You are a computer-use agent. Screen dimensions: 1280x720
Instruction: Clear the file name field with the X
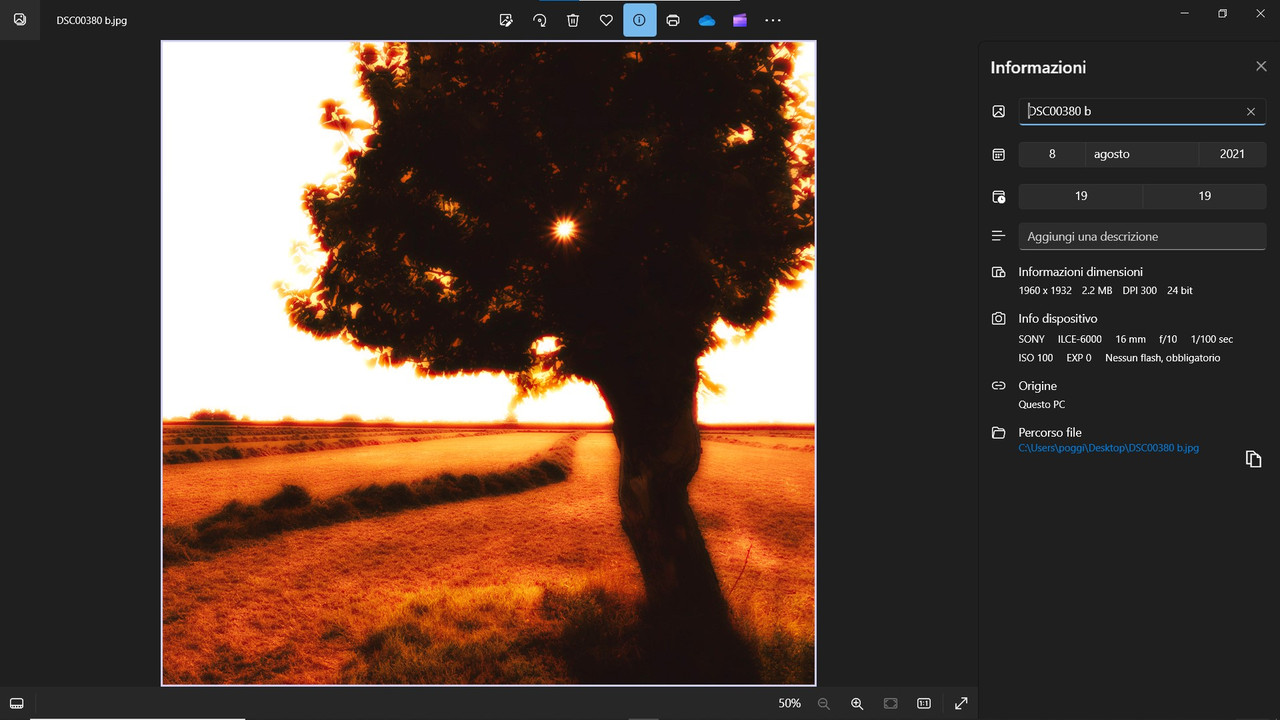tap(1251, 111)
